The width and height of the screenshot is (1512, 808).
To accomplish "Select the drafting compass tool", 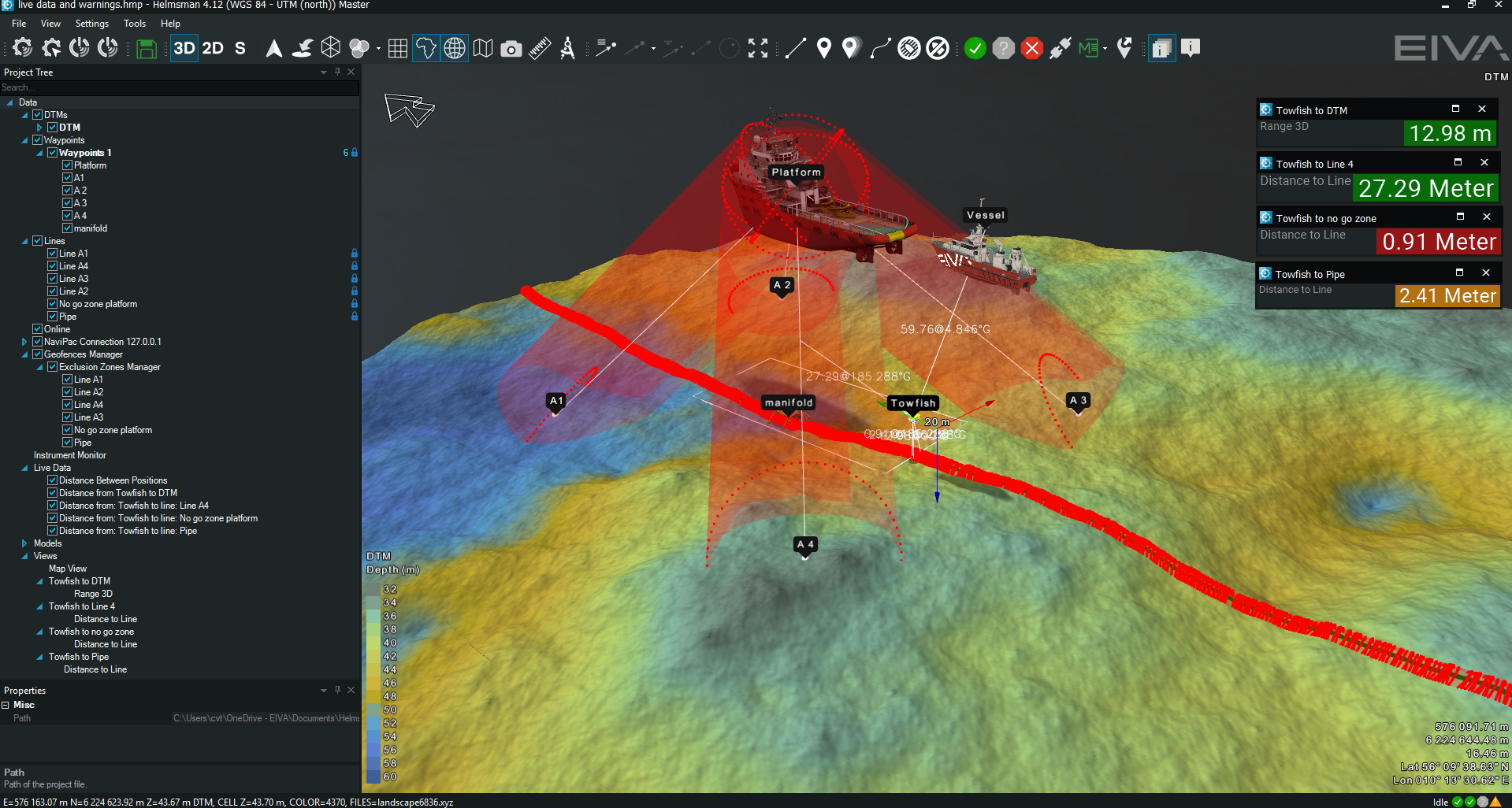I will [567, 49].
